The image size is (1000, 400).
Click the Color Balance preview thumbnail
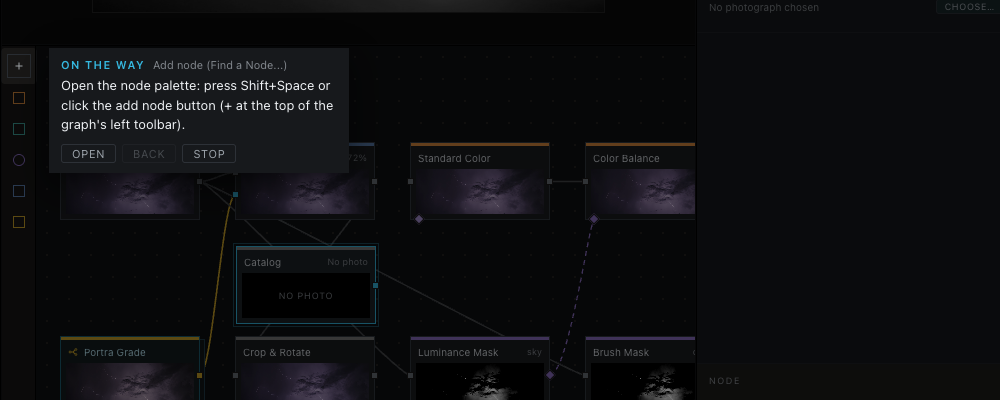pos(643,191)
